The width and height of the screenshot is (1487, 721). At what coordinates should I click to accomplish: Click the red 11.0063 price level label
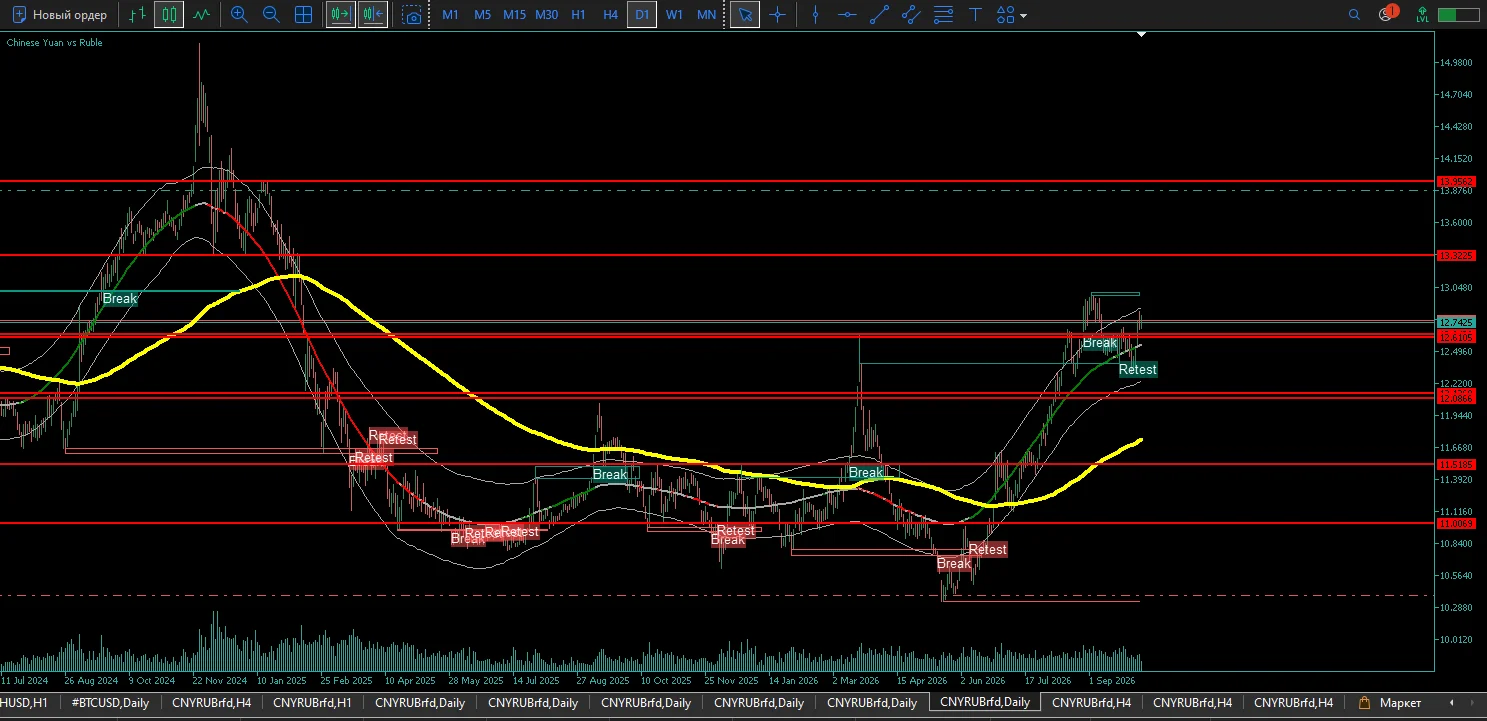click(x=1455, y=523)
